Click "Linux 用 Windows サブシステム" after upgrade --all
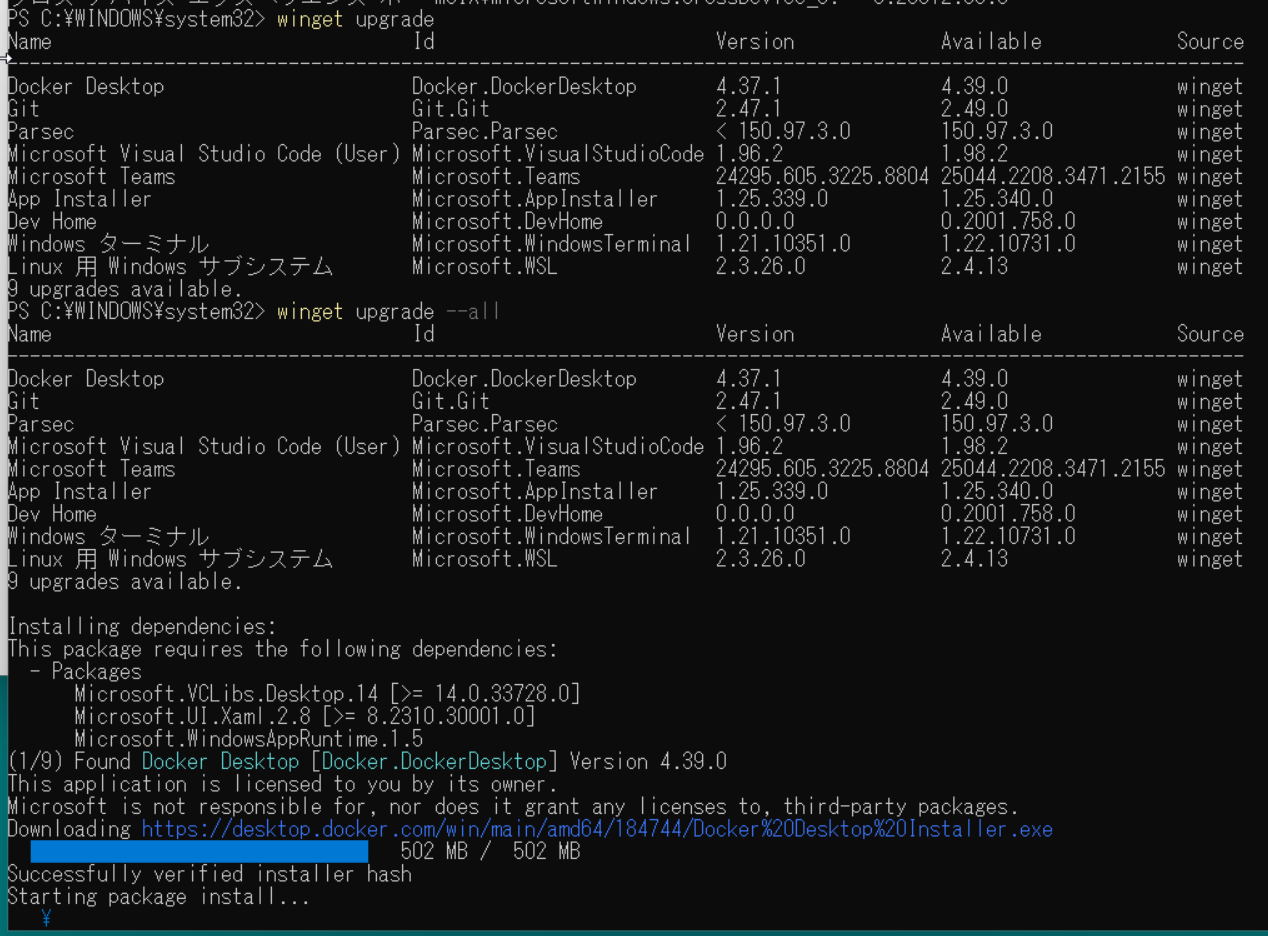This screenshot has width=1268, height=936. [x=170, y=559]
